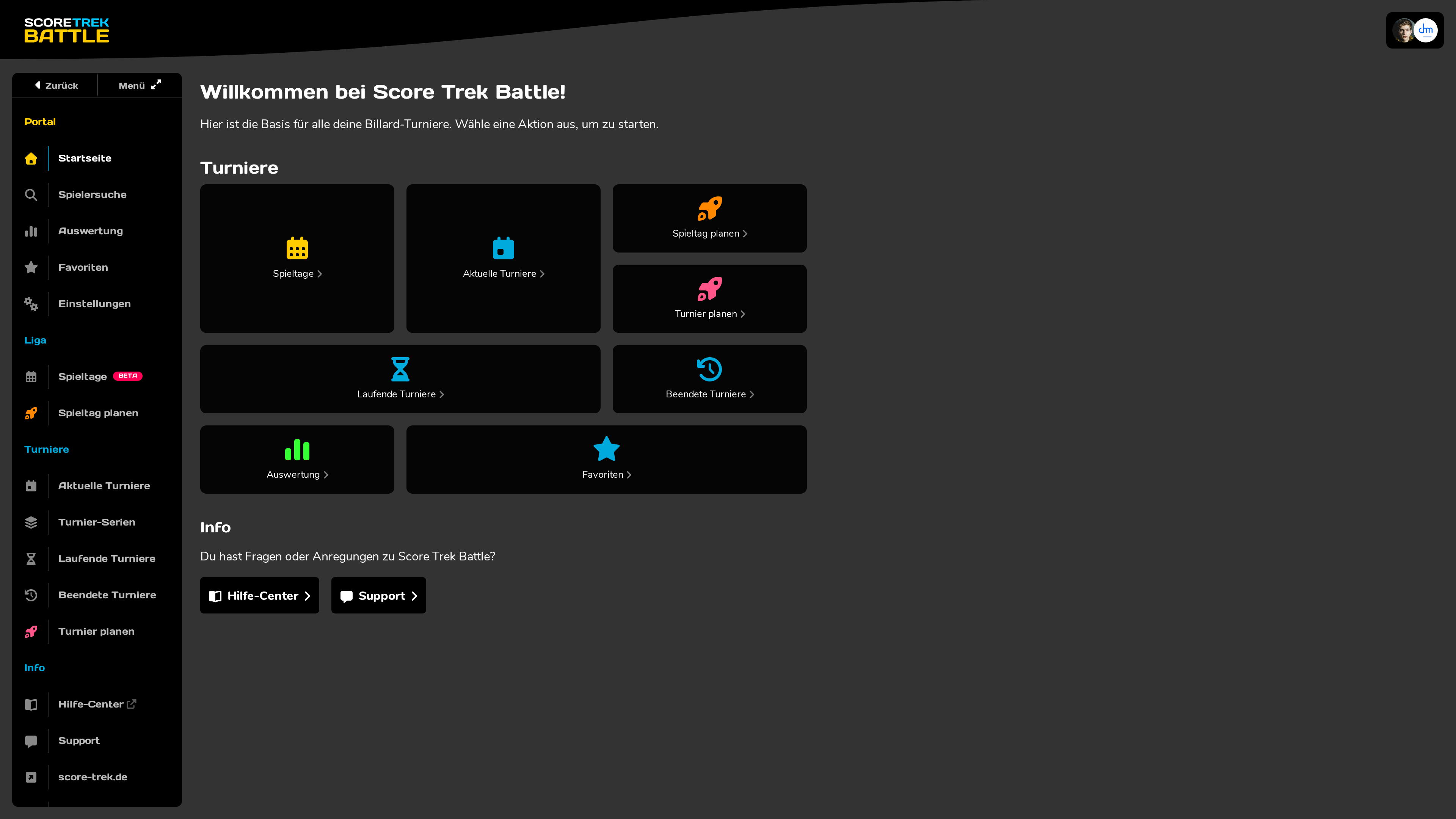
Task: Click the Support button under Info
Action: click(378, 595)
